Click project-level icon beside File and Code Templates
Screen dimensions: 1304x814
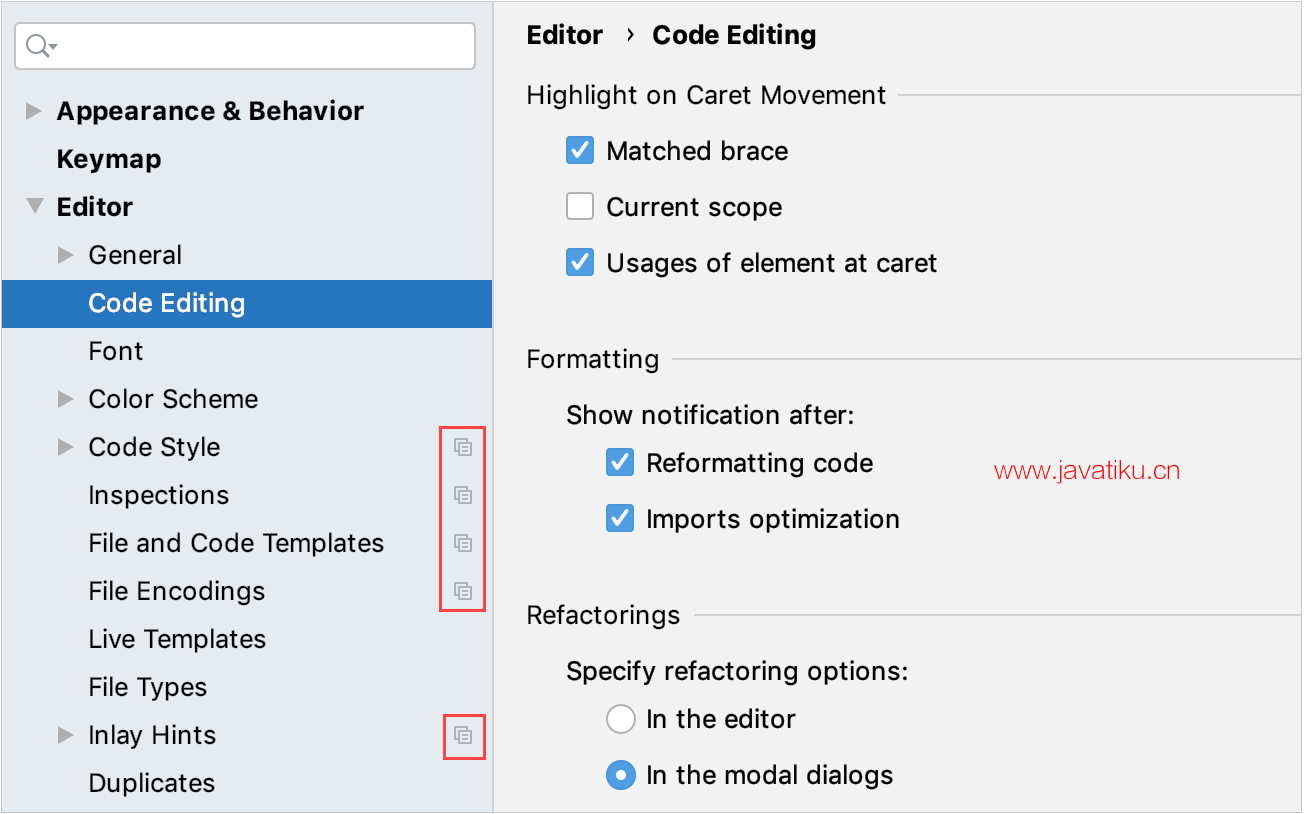[462, 543]
